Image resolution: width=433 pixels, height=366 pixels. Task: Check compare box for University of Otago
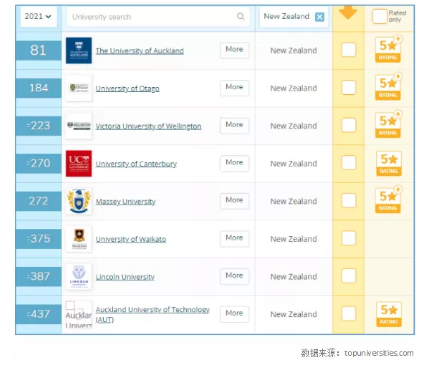pyautogui.click(x=349, y=88)
